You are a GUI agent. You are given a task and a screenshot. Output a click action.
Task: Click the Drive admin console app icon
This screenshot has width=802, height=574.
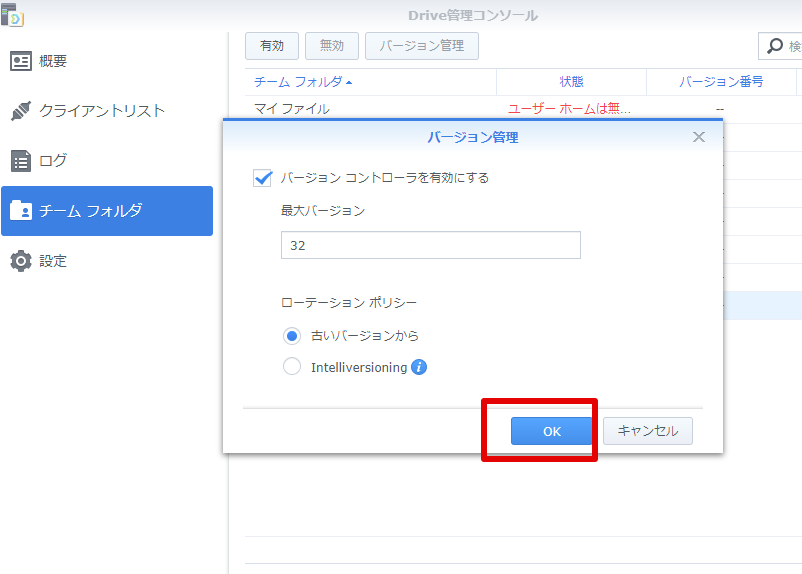pos(12,14)
